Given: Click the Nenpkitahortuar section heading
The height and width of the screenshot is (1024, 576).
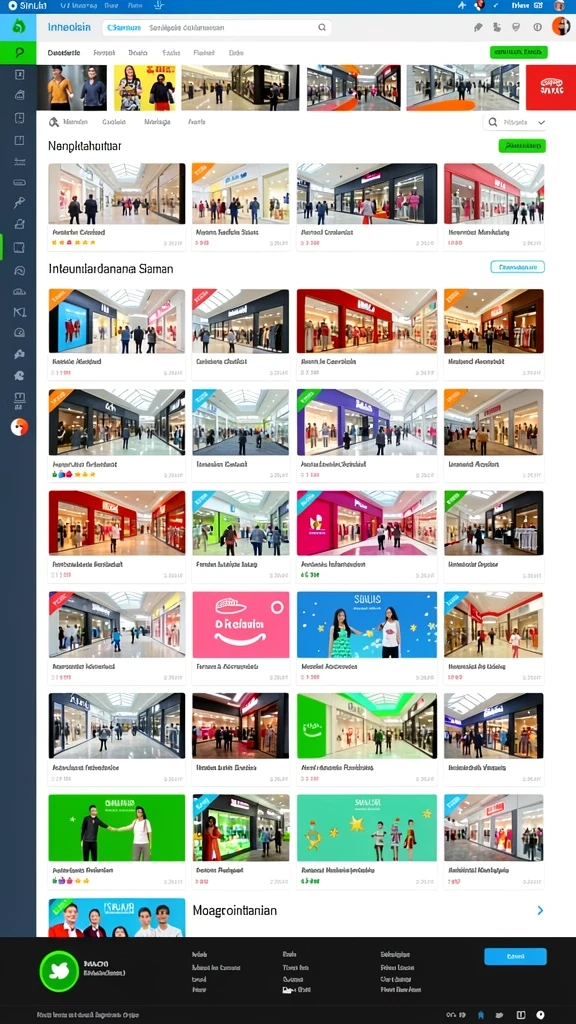Looking at the screenshot, I should pyautogui.click(x=84, y=146).
